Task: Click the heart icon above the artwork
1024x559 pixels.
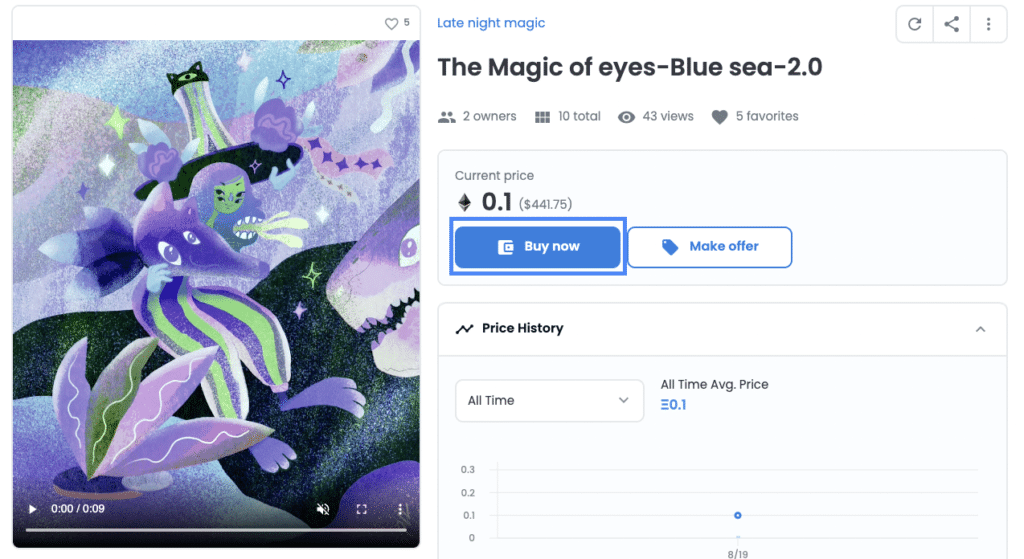Action: point(391,24)
